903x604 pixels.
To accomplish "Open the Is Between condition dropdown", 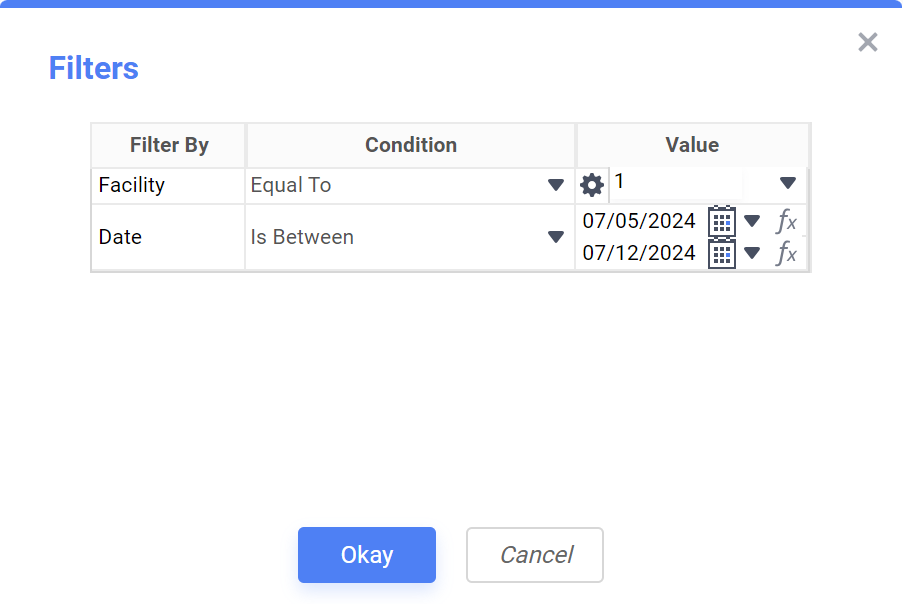I will tap(556, 237).
